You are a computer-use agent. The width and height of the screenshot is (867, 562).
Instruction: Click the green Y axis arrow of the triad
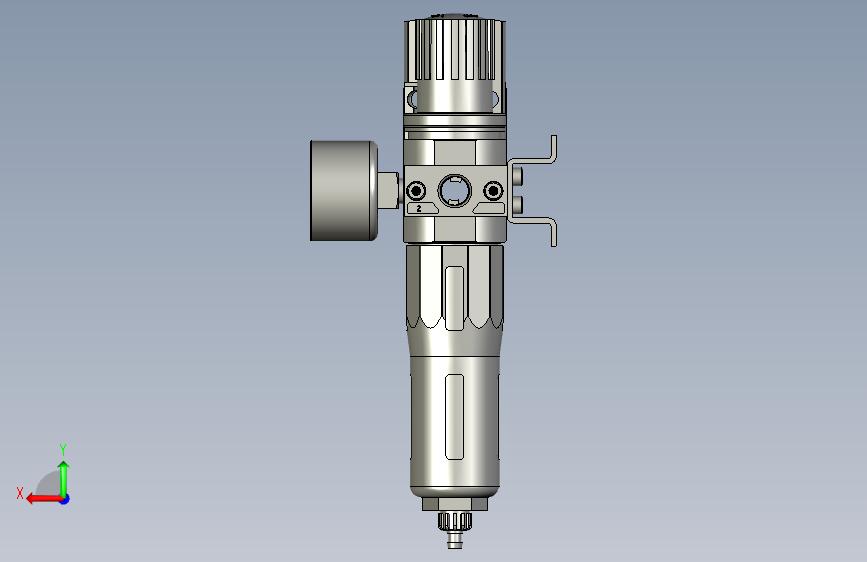click(x=64, y=478)
